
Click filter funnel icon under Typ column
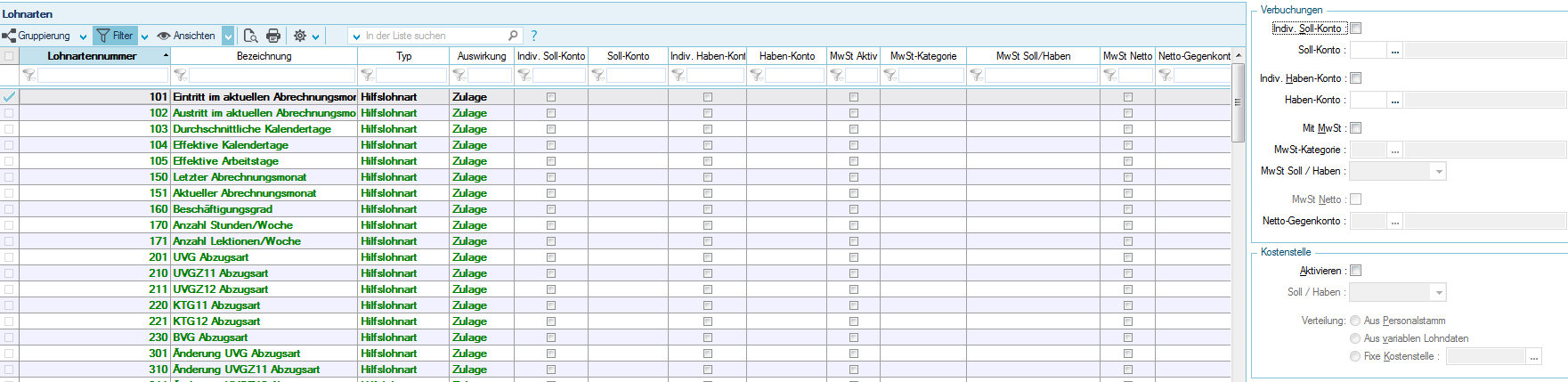point(367,76)
